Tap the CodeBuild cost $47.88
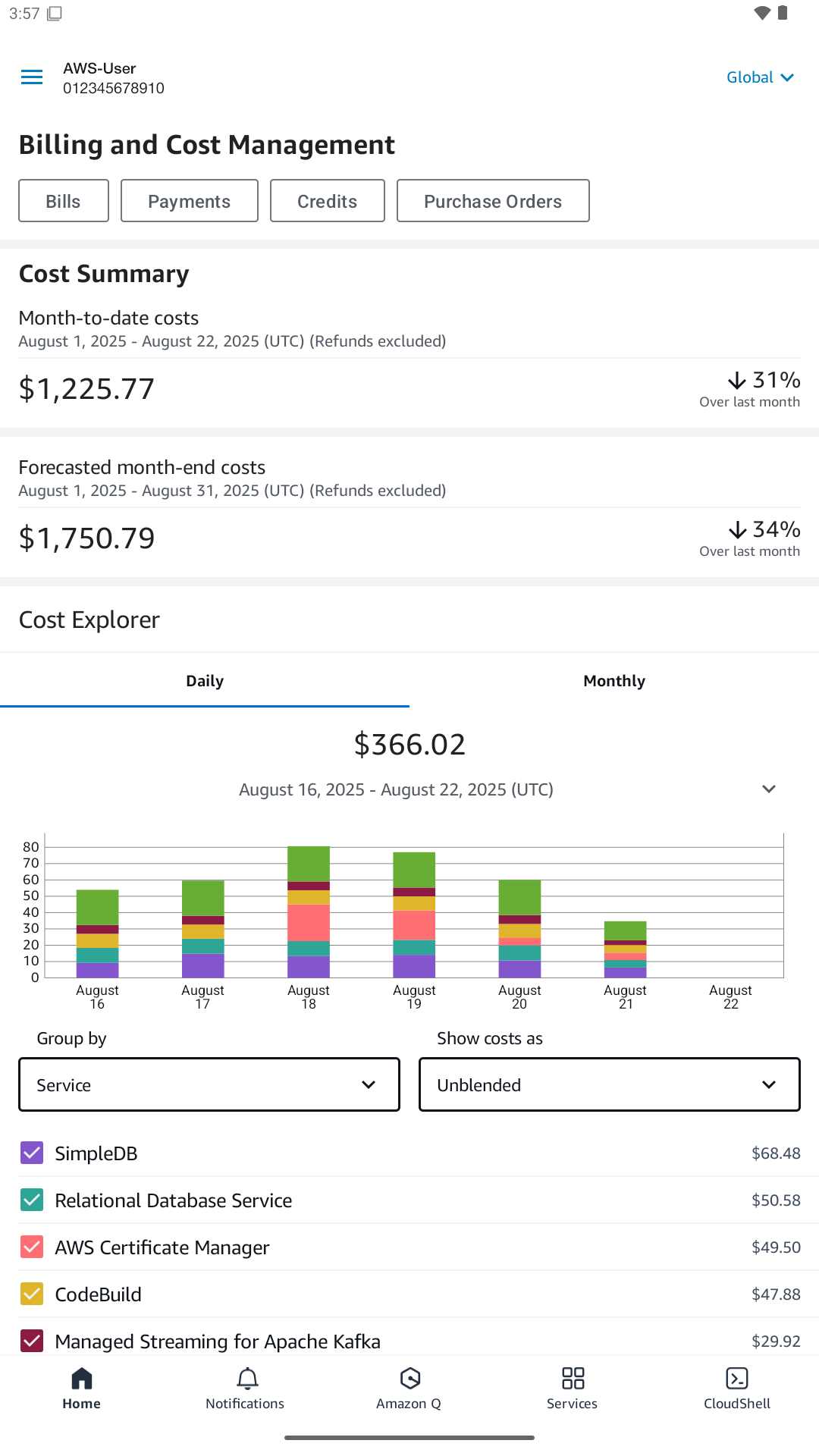The height and width of the screenshot is (1456, 819). (776, 1294)
